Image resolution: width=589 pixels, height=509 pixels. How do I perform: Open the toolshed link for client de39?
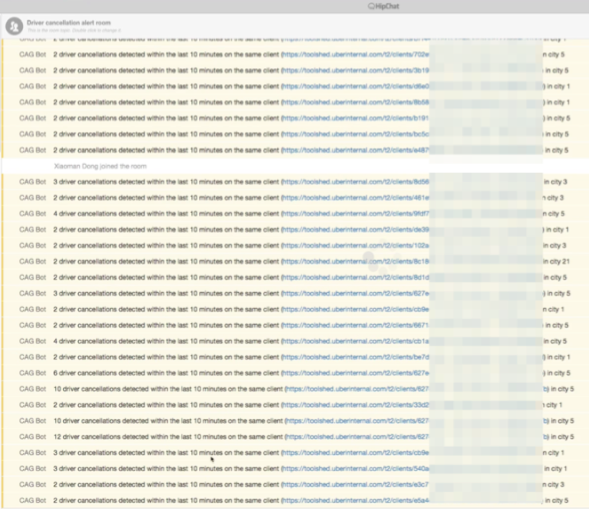pos(356,230)
